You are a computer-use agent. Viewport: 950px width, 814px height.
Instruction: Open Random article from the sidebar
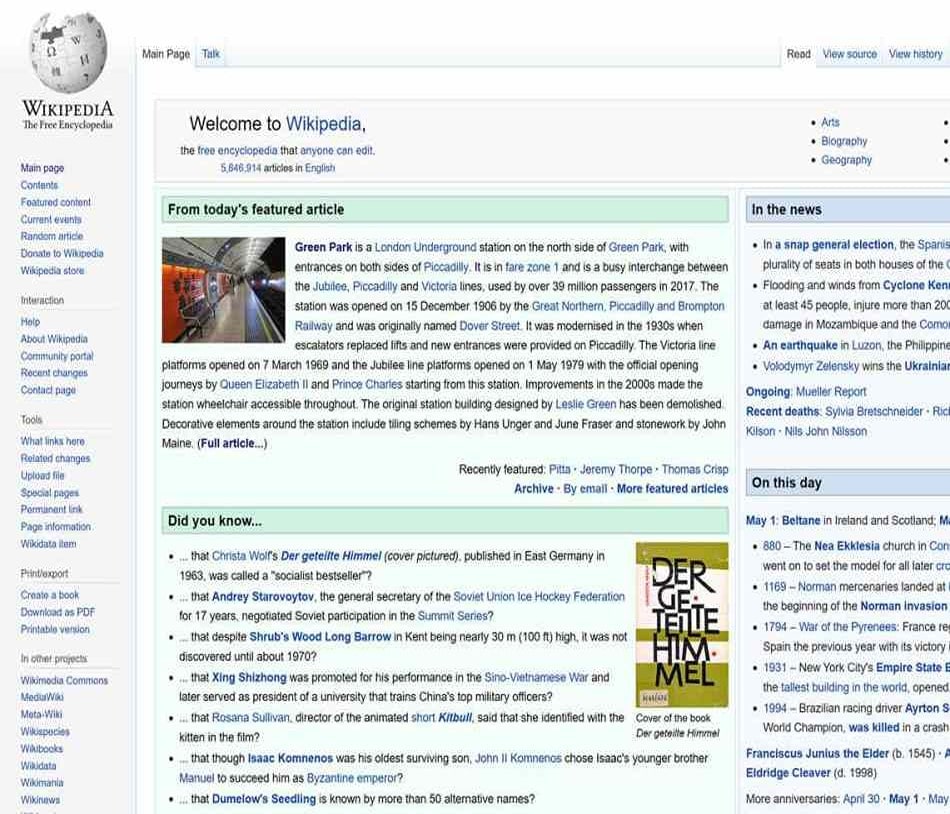[53, 236]
